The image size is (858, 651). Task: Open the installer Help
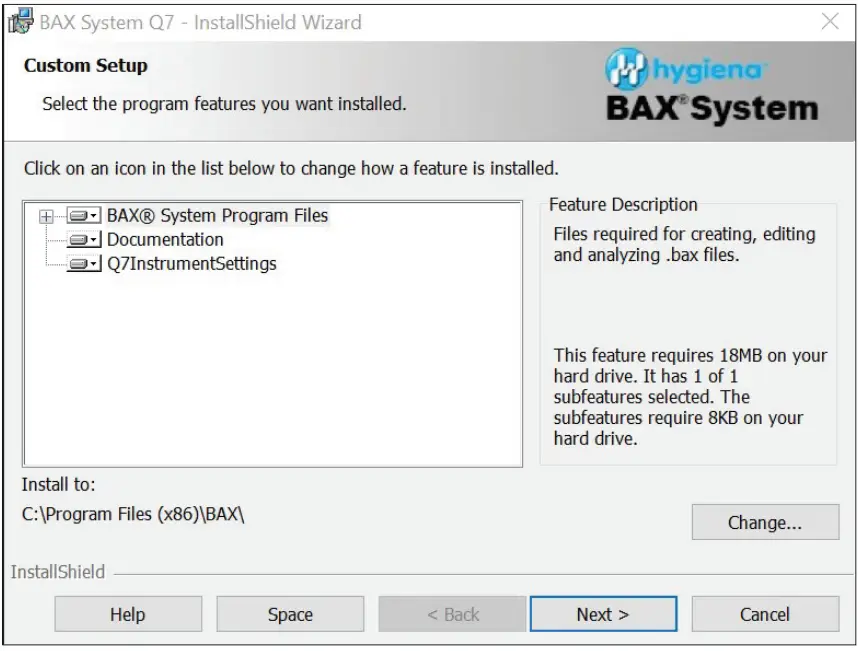(128, 614)
